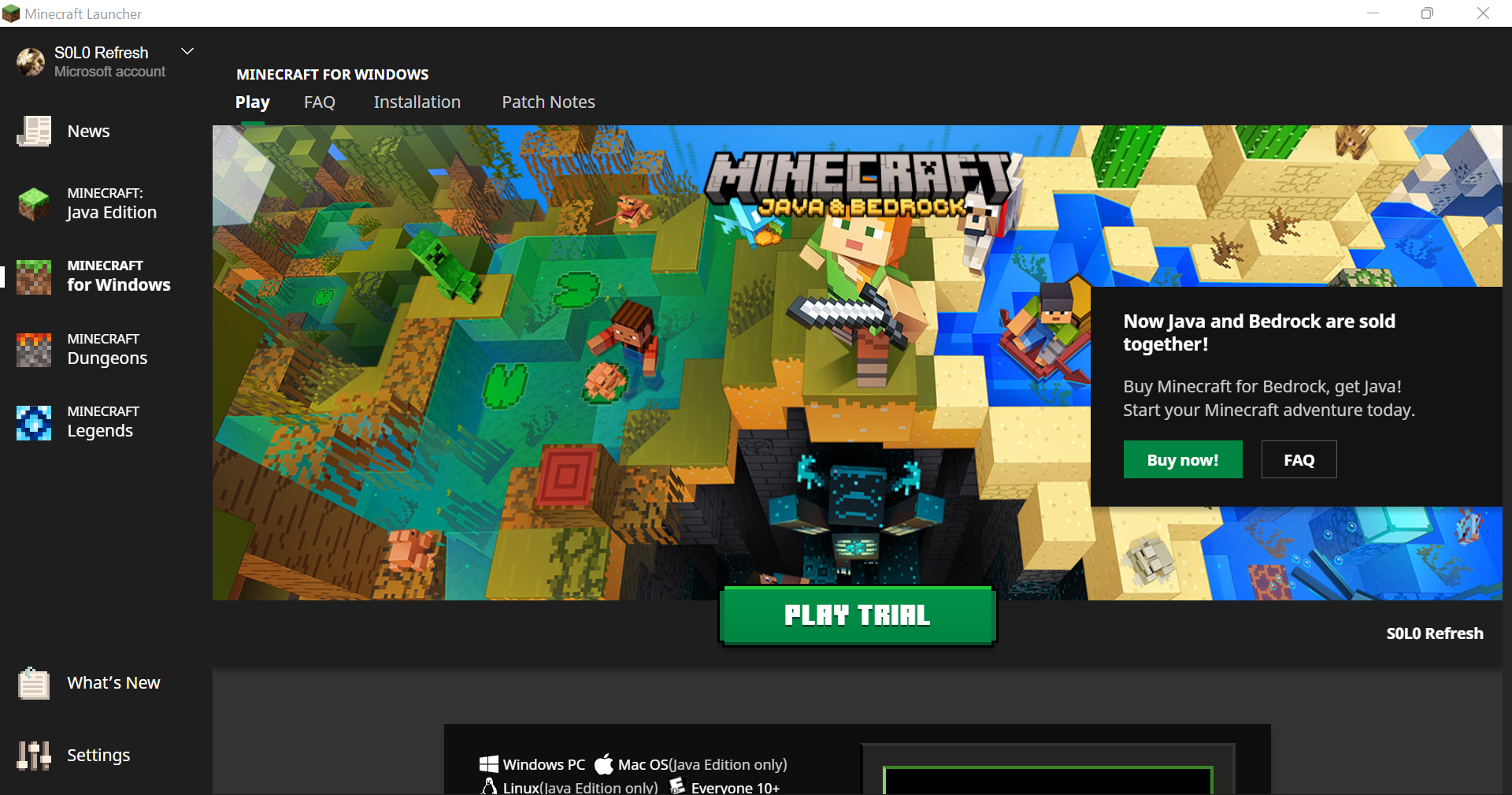The height and width of the screenshot is (795, 1512).
Task: Open the What's New clipboard icon
Action: 34,683
